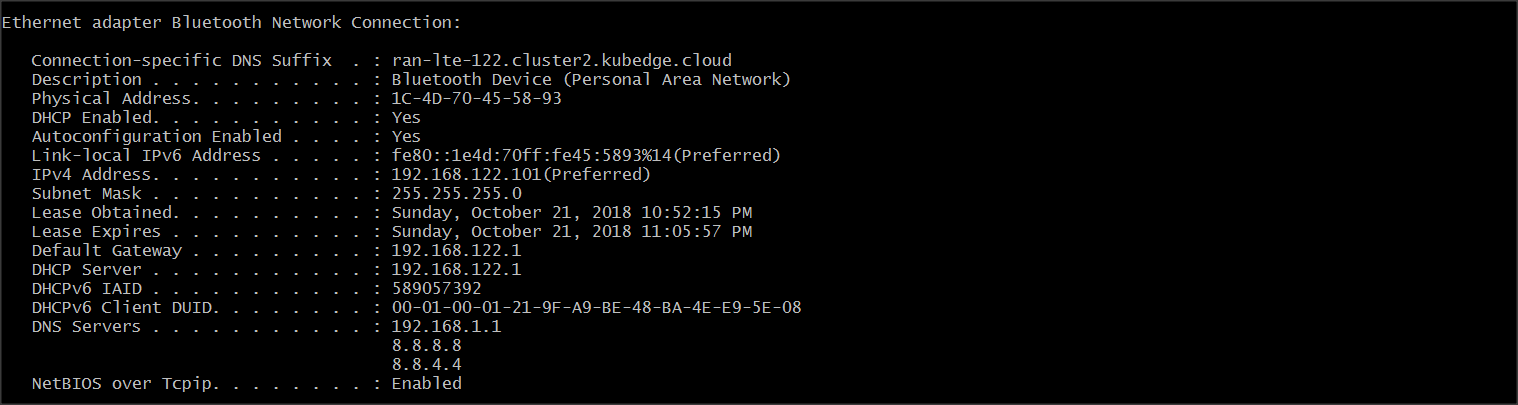Click the NetBIOS over Tcpip Enabled value
Screen dimensions: 1518x405
tap(426, 383)
